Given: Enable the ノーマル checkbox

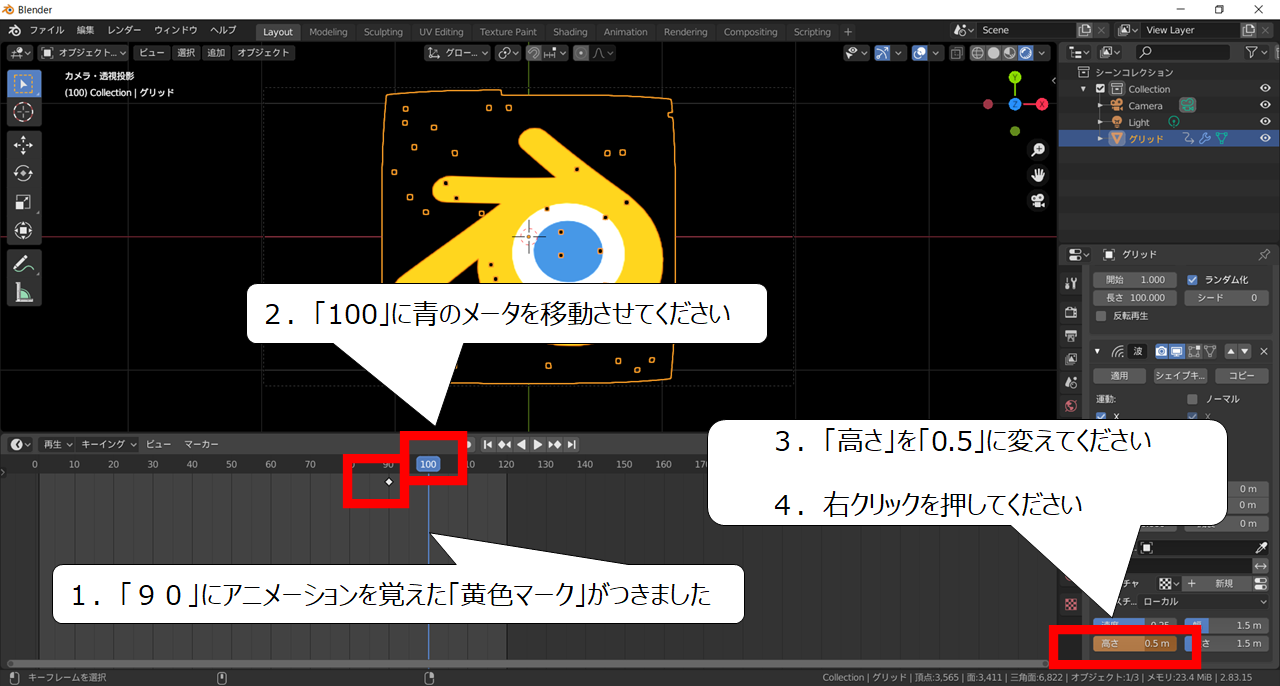Looking at the screenshot, I should point(1192,399).
